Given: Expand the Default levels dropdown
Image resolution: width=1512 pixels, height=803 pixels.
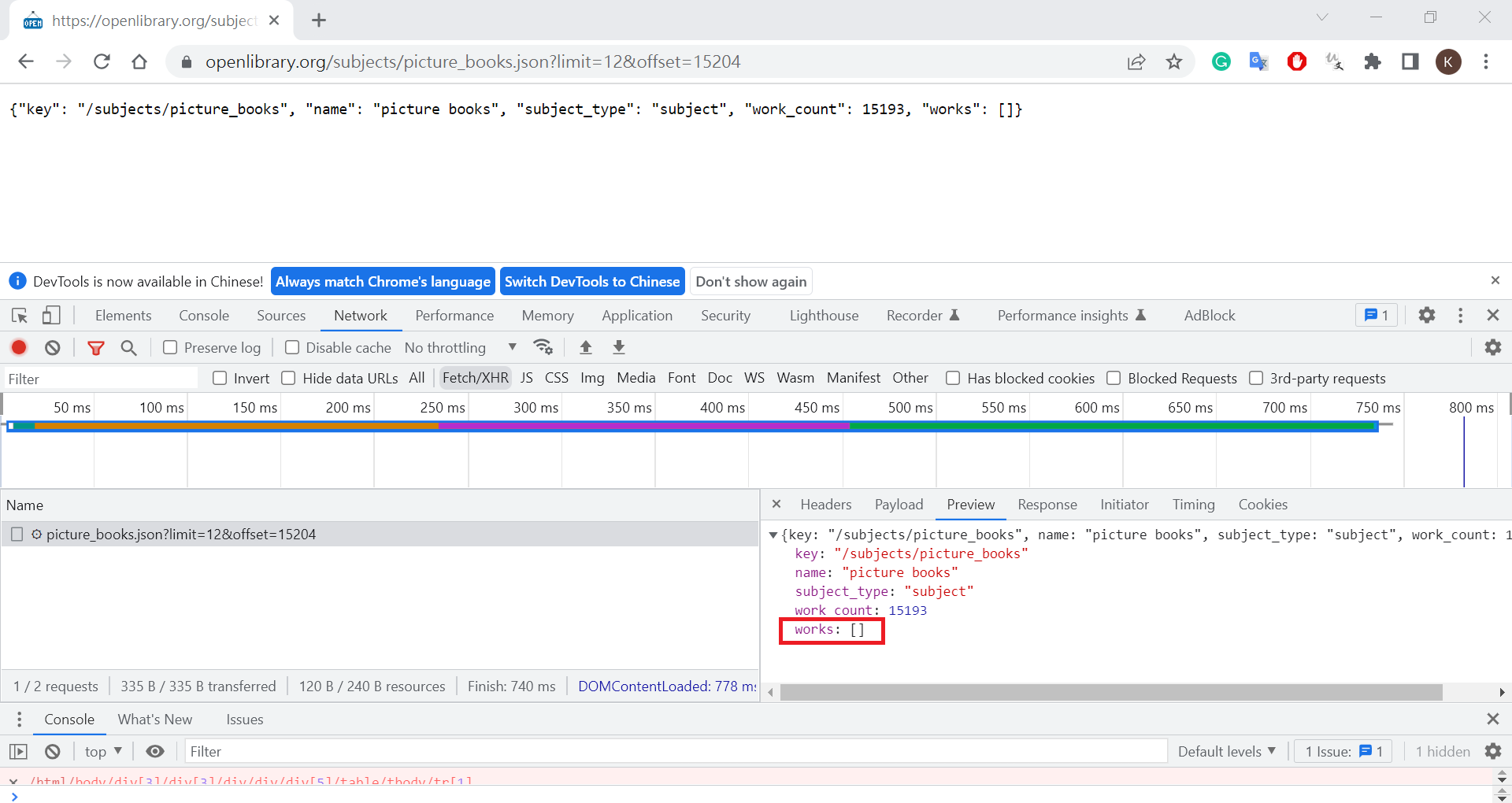Looking at the screenshot, I should [1226, 751].
